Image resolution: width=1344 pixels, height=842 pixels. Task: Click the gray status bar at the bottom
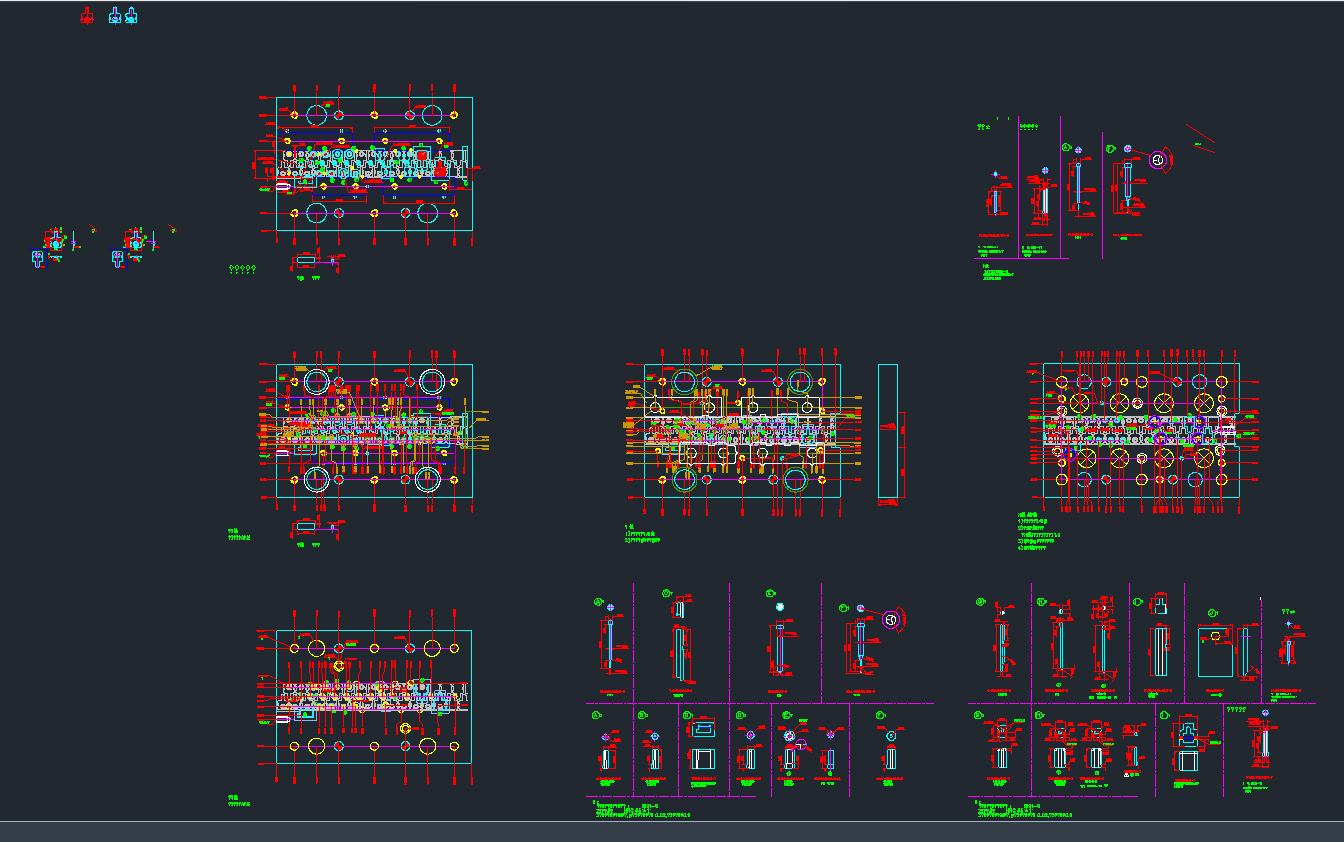click(672, 831)
